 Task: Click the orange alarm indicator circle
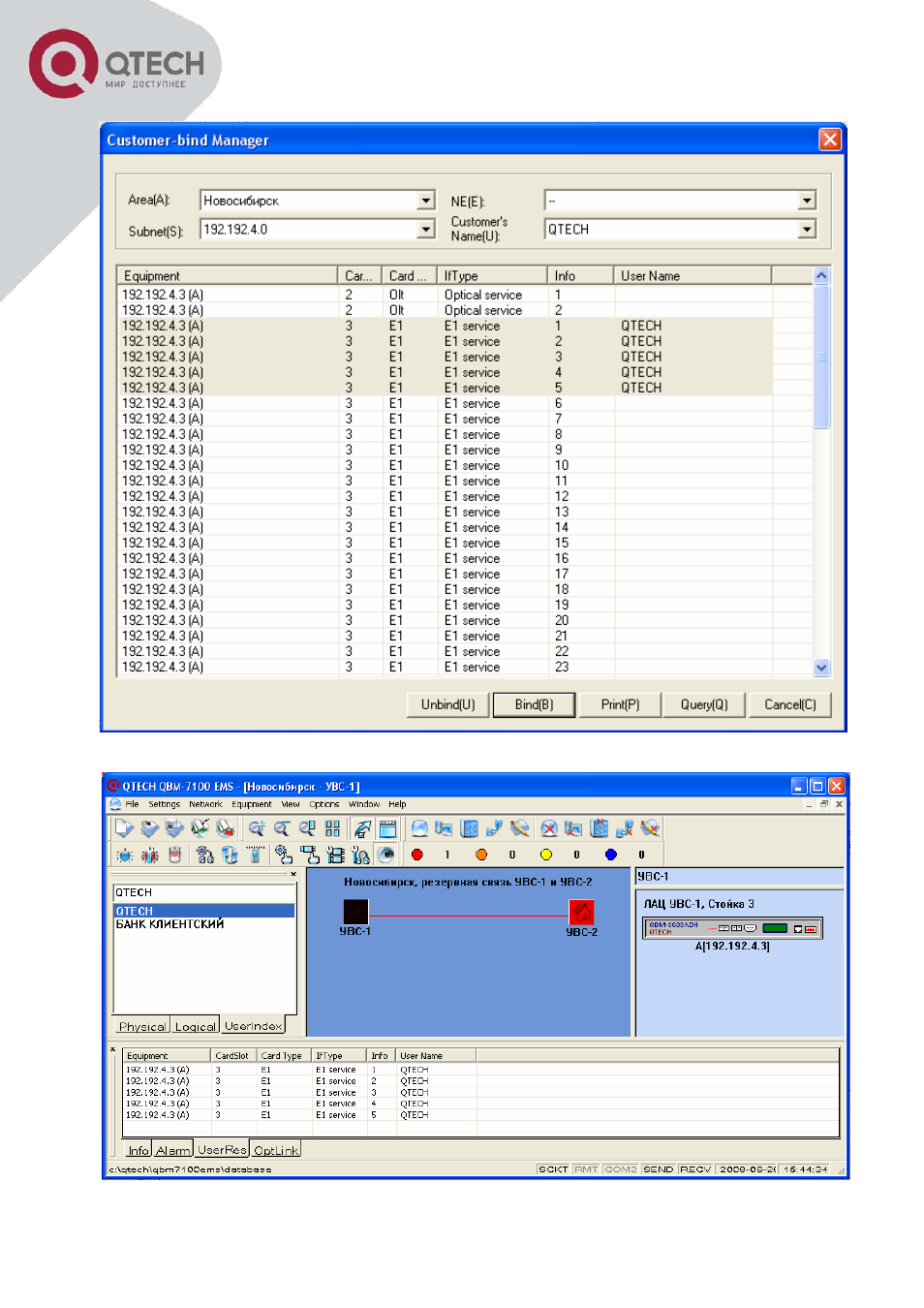[481, 855]
